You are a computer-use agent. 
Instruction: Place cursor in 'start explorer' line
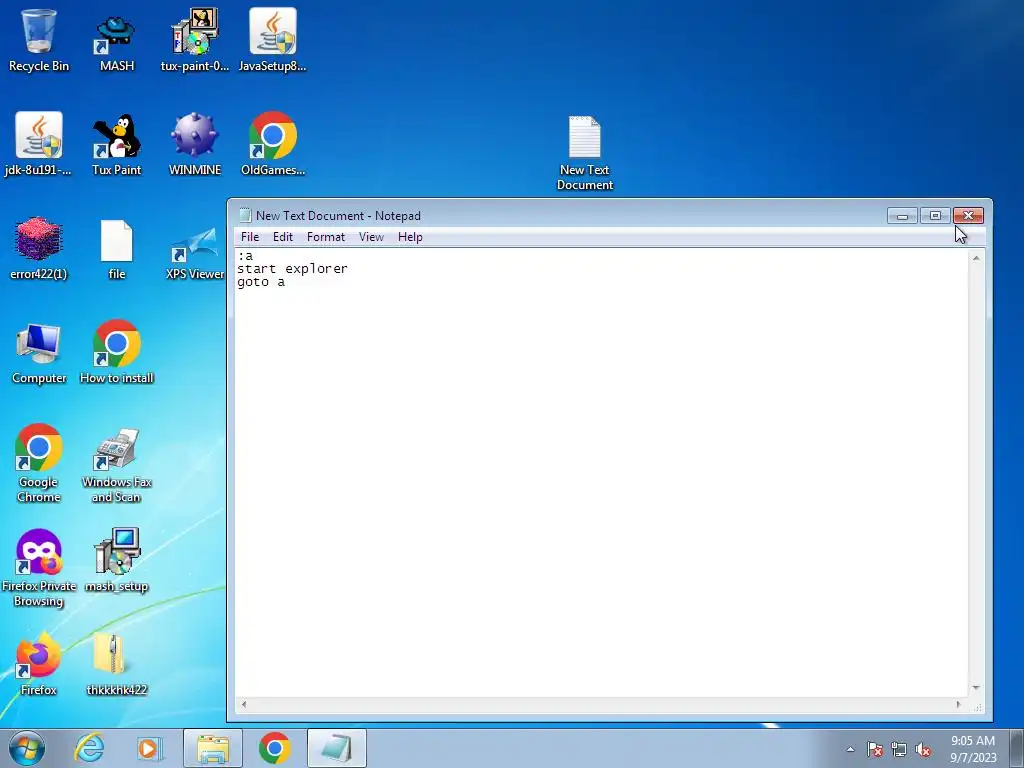click(293, 268)
